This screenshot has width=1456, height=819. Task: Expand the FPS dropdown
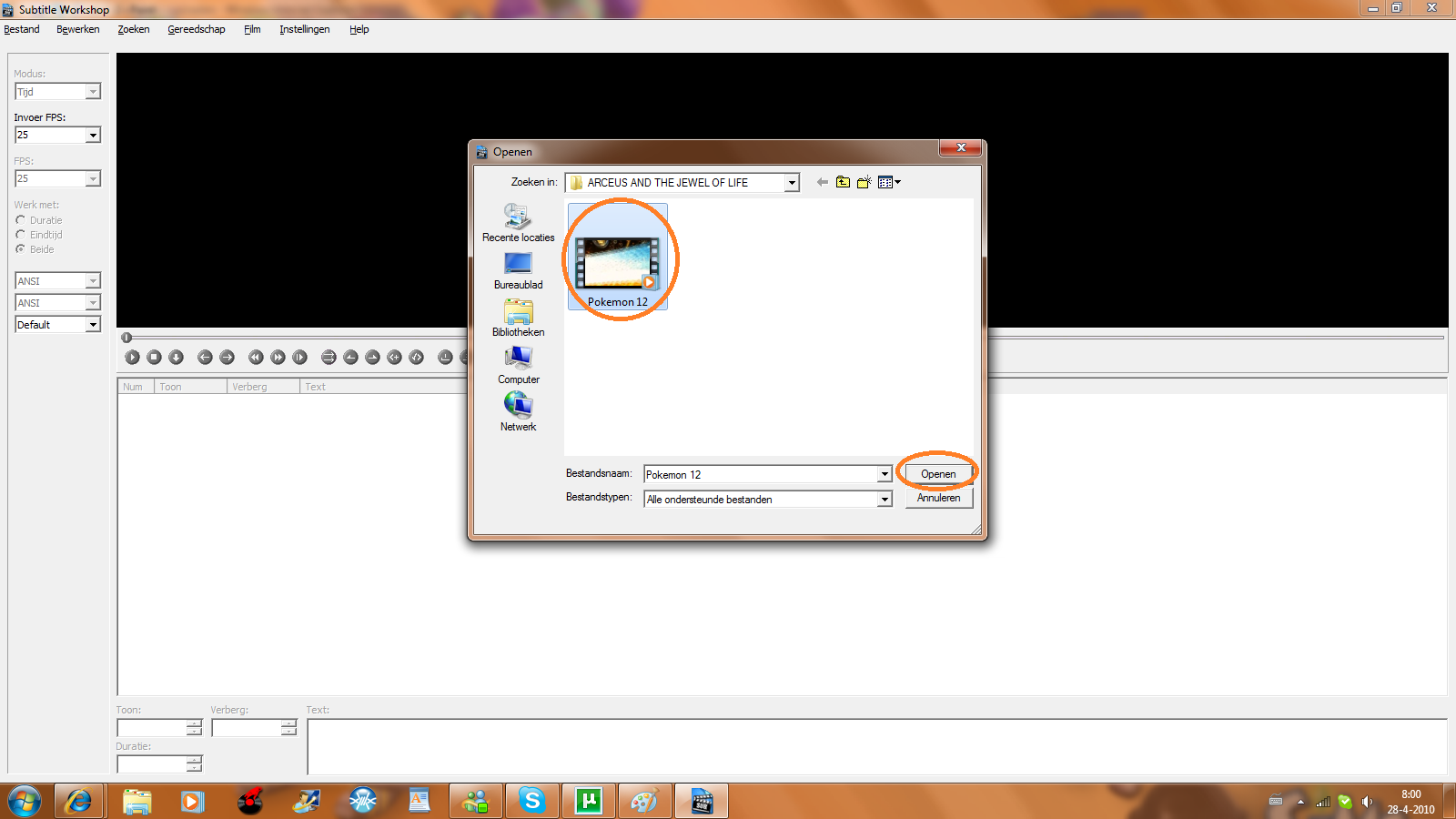(93, 179)
